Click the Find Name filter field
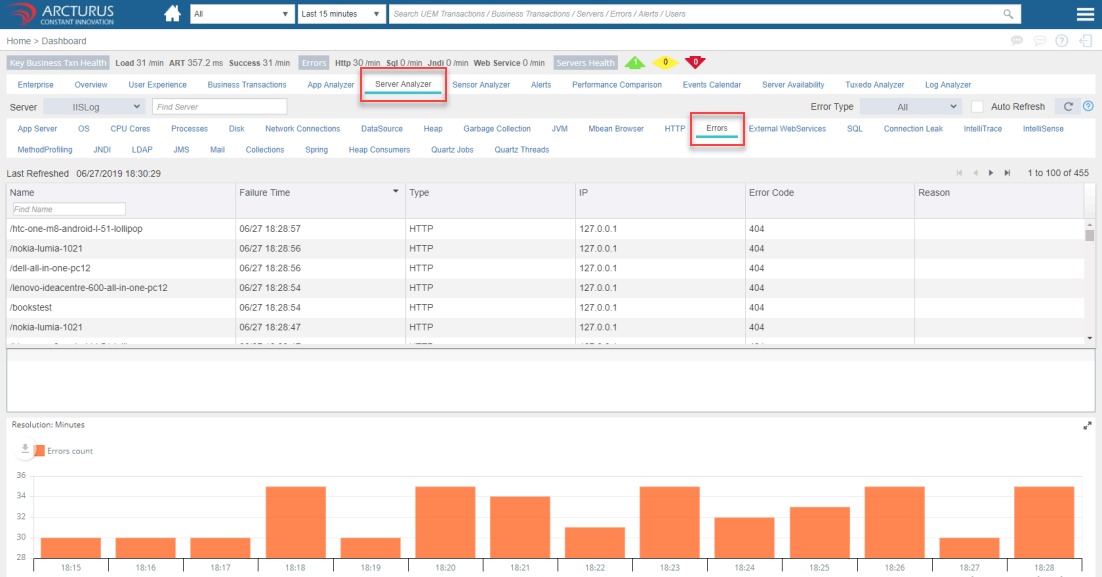Image resolution: width=1102 pixels, height=577 pixels. pyautogui.click(x=68, y=209)
